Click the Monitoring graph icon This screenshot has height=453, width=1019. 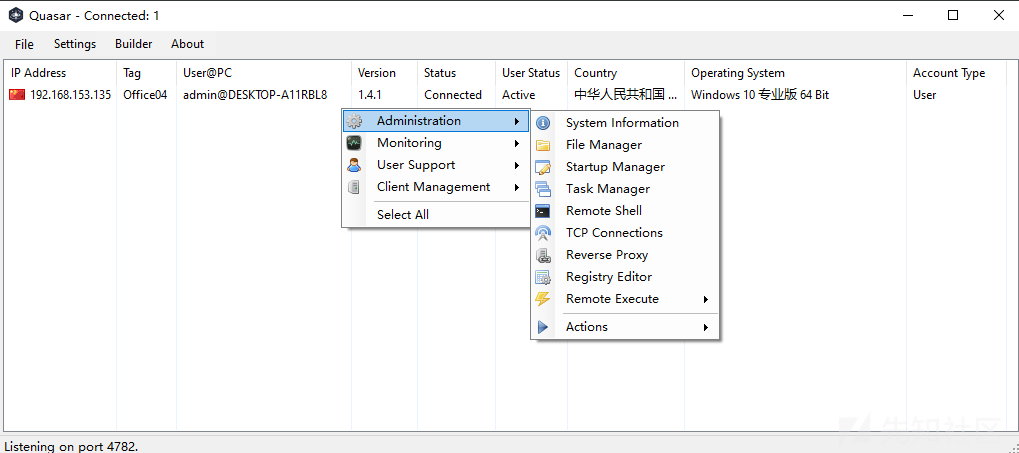click(354, 143)
